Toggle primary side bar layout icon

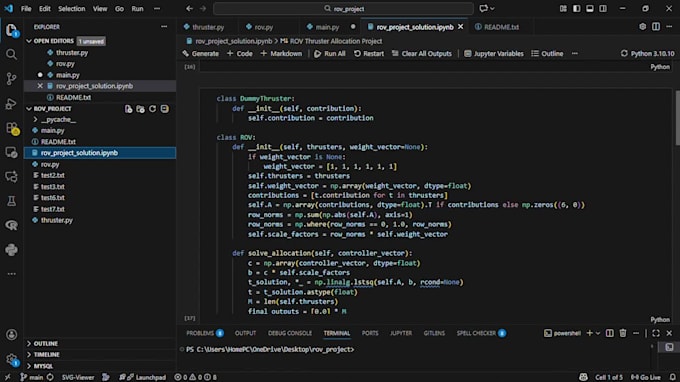click(x=576, y=8)
